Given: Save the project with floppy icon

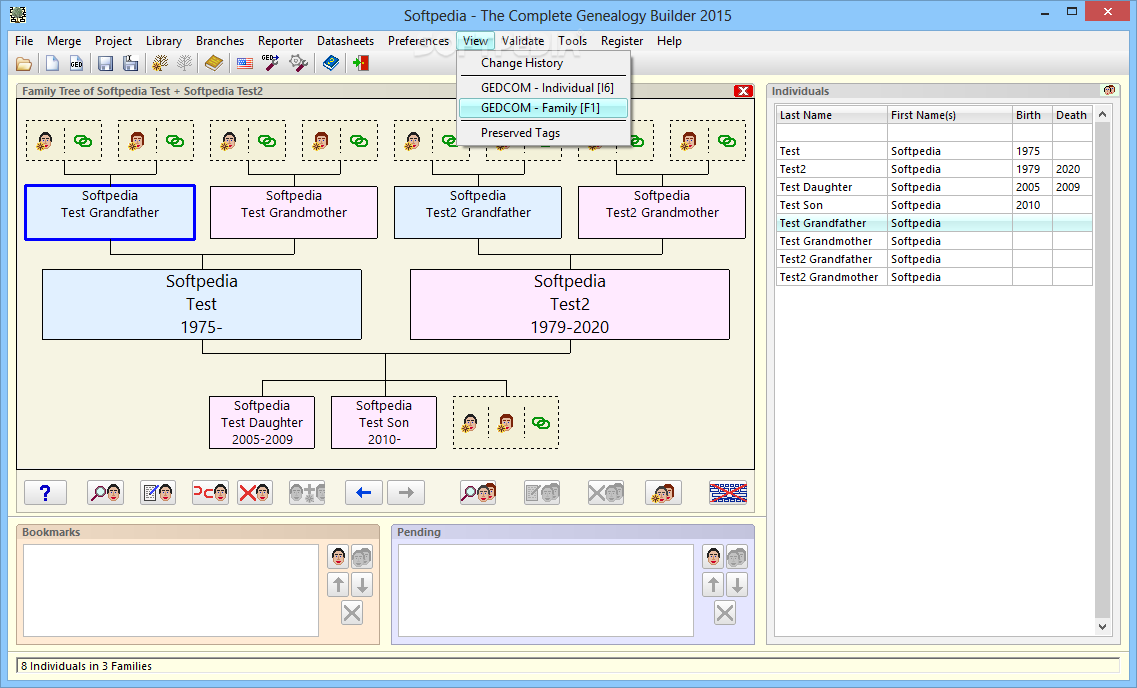Looking at the screenshot, I should [105, 64].
